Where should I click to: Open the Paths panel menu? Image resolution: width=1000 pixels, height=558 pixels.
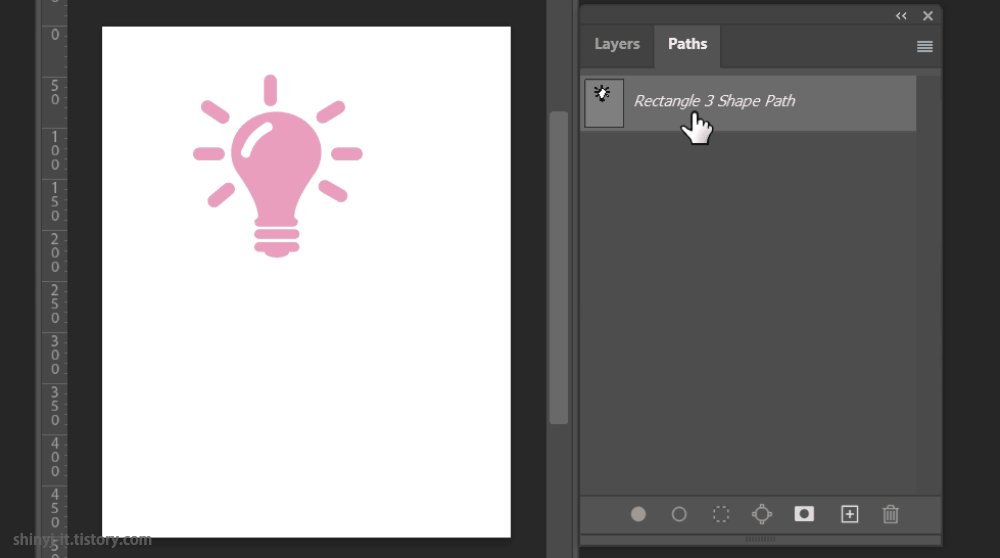click(x=924, y=47)
